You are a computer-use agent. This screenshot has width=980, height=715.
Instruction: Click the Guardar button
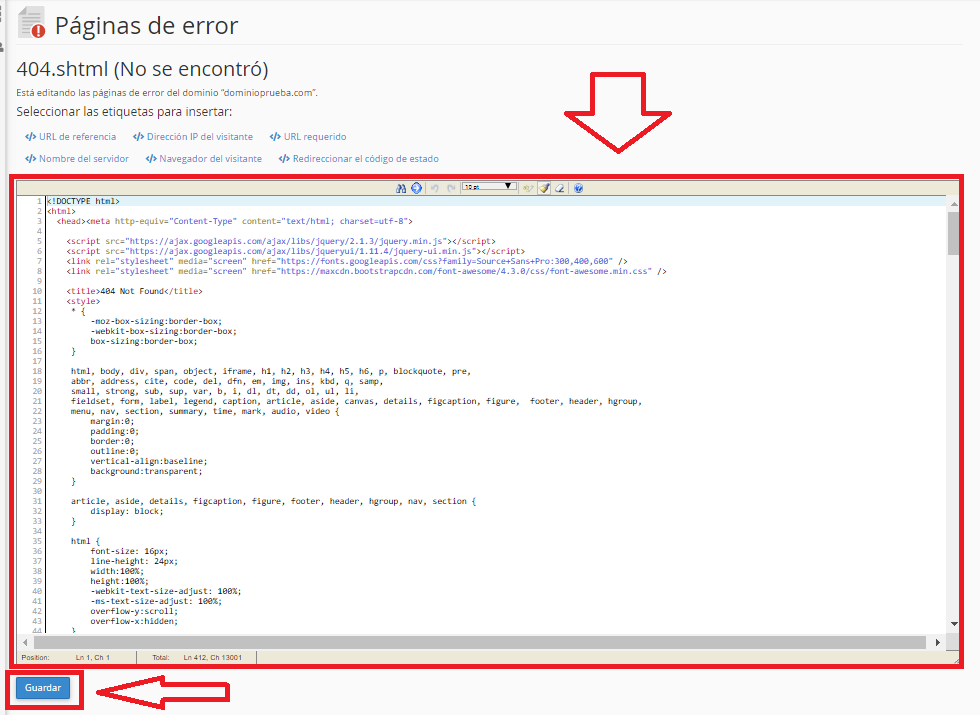pyautogui.click(x=42, y=688)
